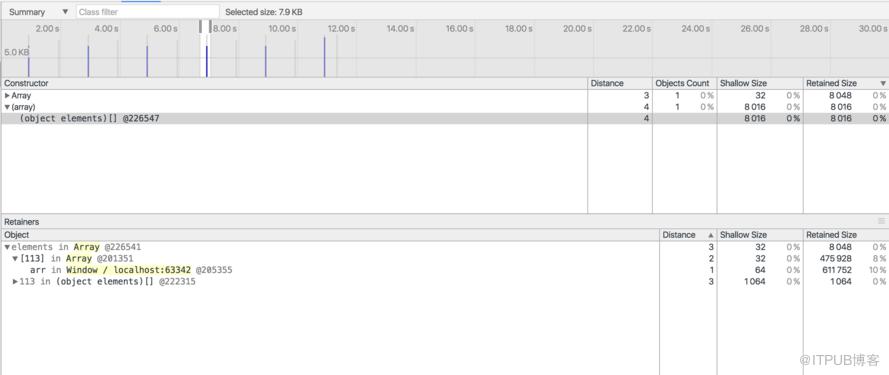Expand 113 in (object elements)[] @222315 row

point(15,281)
